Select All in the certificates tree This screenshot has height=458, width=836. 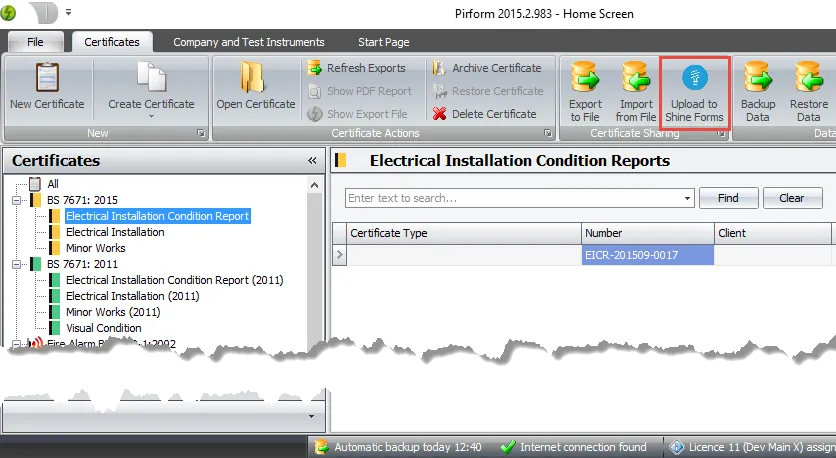53,184
